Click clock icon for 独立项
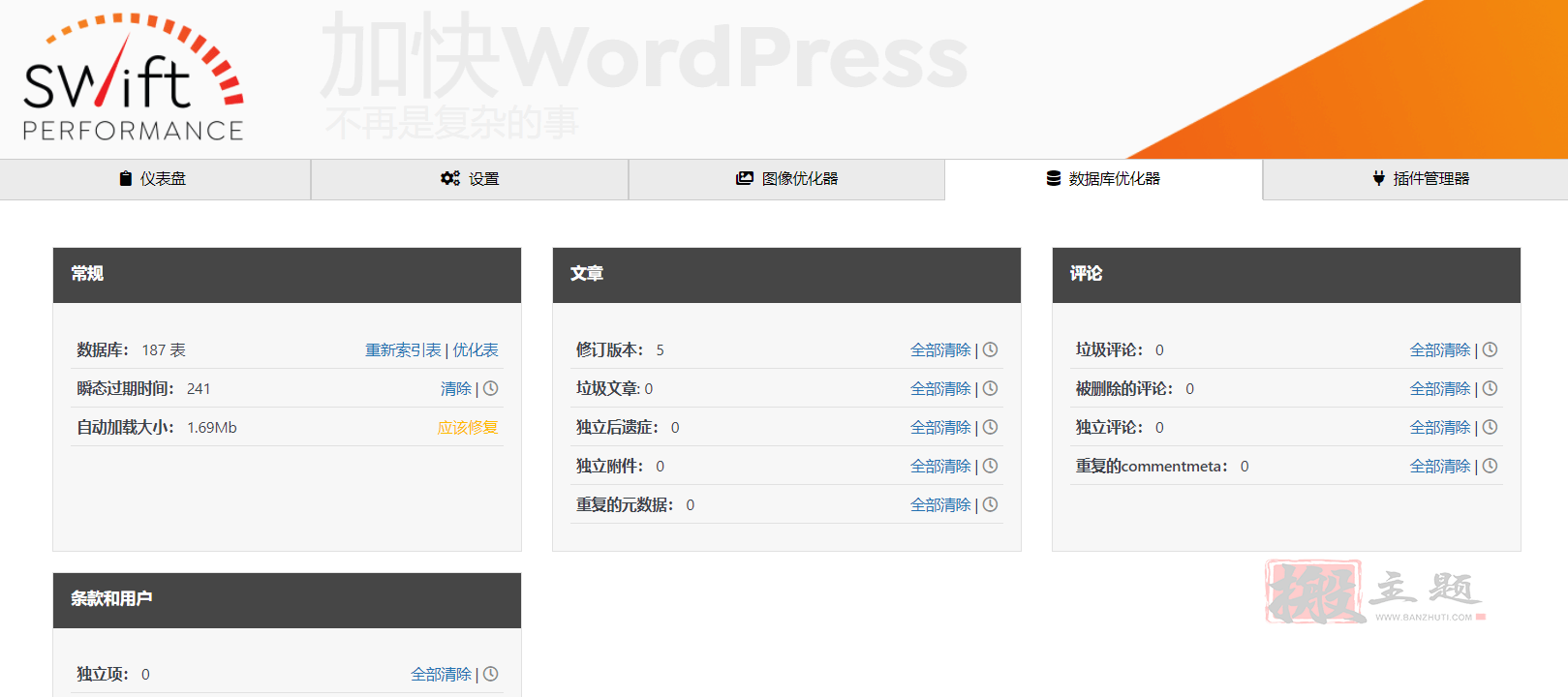 click(491, 674)
